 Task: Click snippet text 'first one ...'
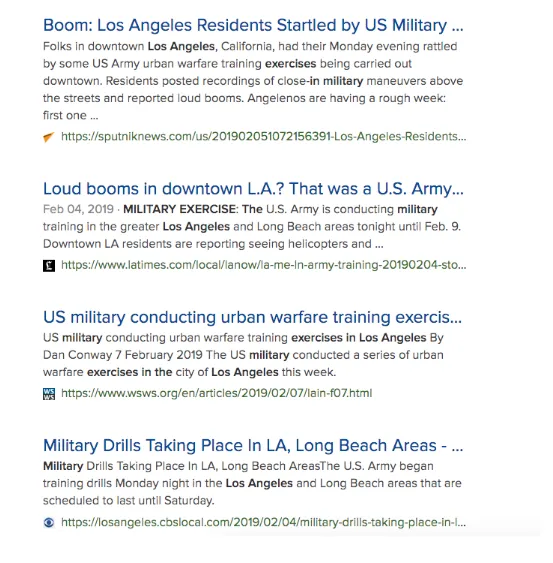click(x=70, y=115)
